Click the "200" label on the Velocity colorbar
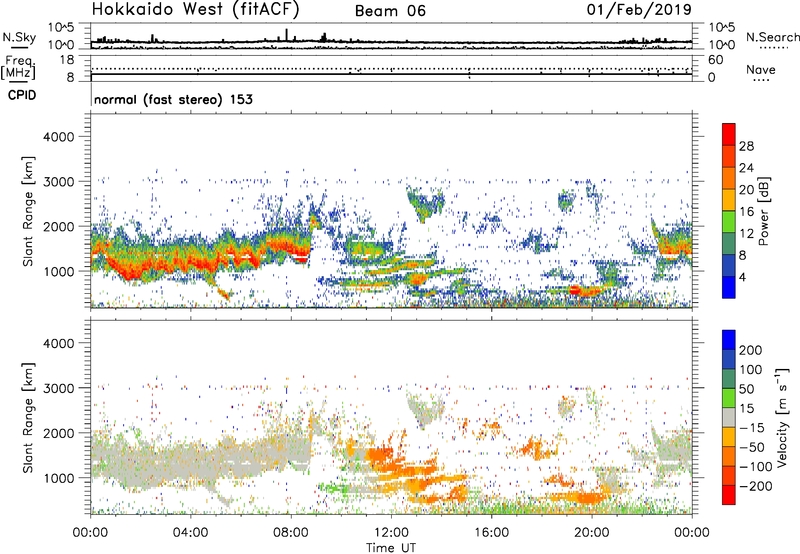 [751, 350]
